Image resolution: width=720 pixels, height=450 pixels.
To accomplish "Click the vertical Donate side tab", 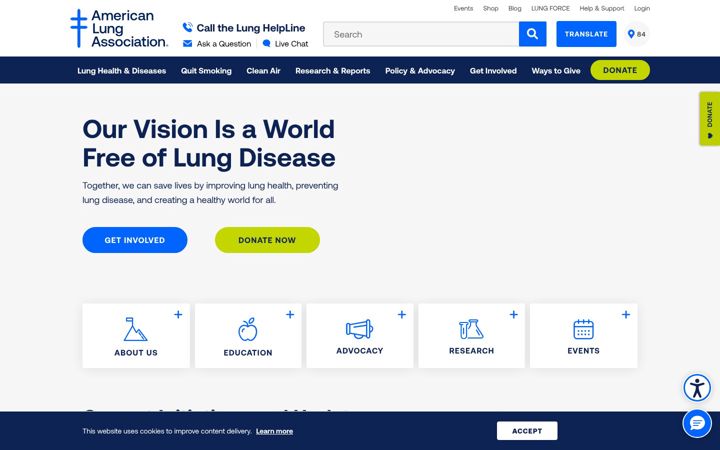I will click(x=709, y=119).
